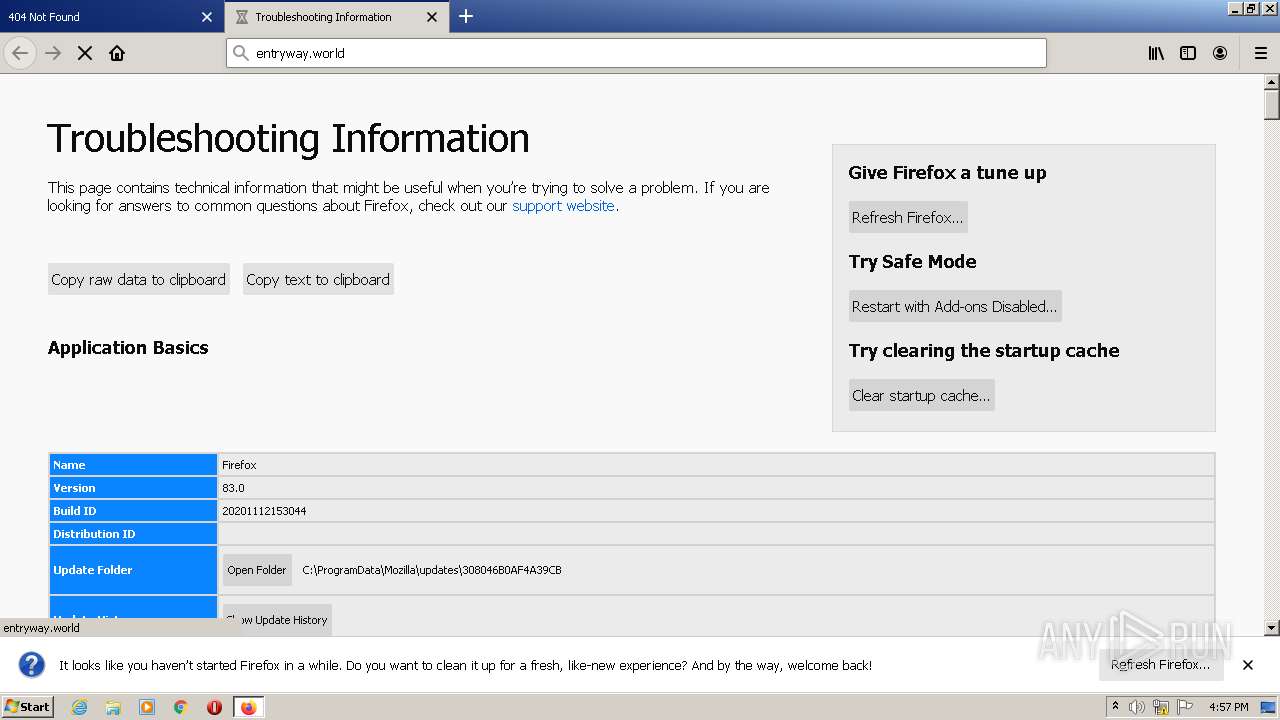Image resolution: width=1280 pixels, height=720 pixels.
Task: Open the Firefox Account icon
Action: point(1220,53)
